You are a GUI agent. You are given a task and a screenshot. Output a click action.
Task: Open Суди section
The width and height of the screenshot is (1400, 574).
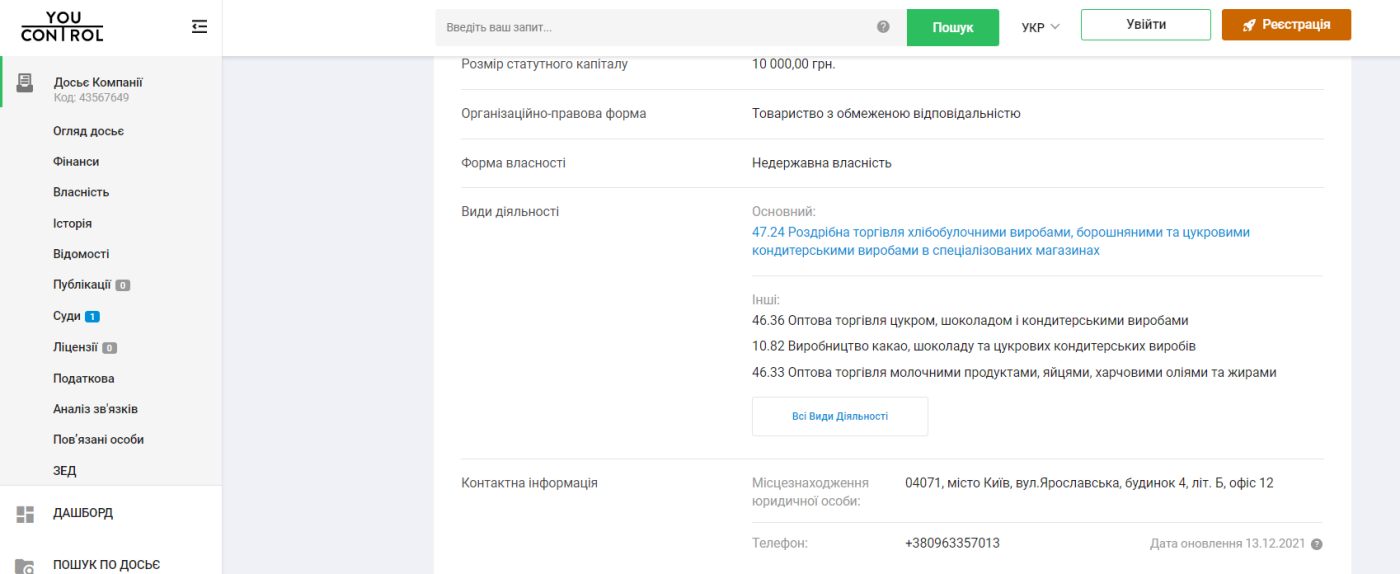(x=67, y=316)
